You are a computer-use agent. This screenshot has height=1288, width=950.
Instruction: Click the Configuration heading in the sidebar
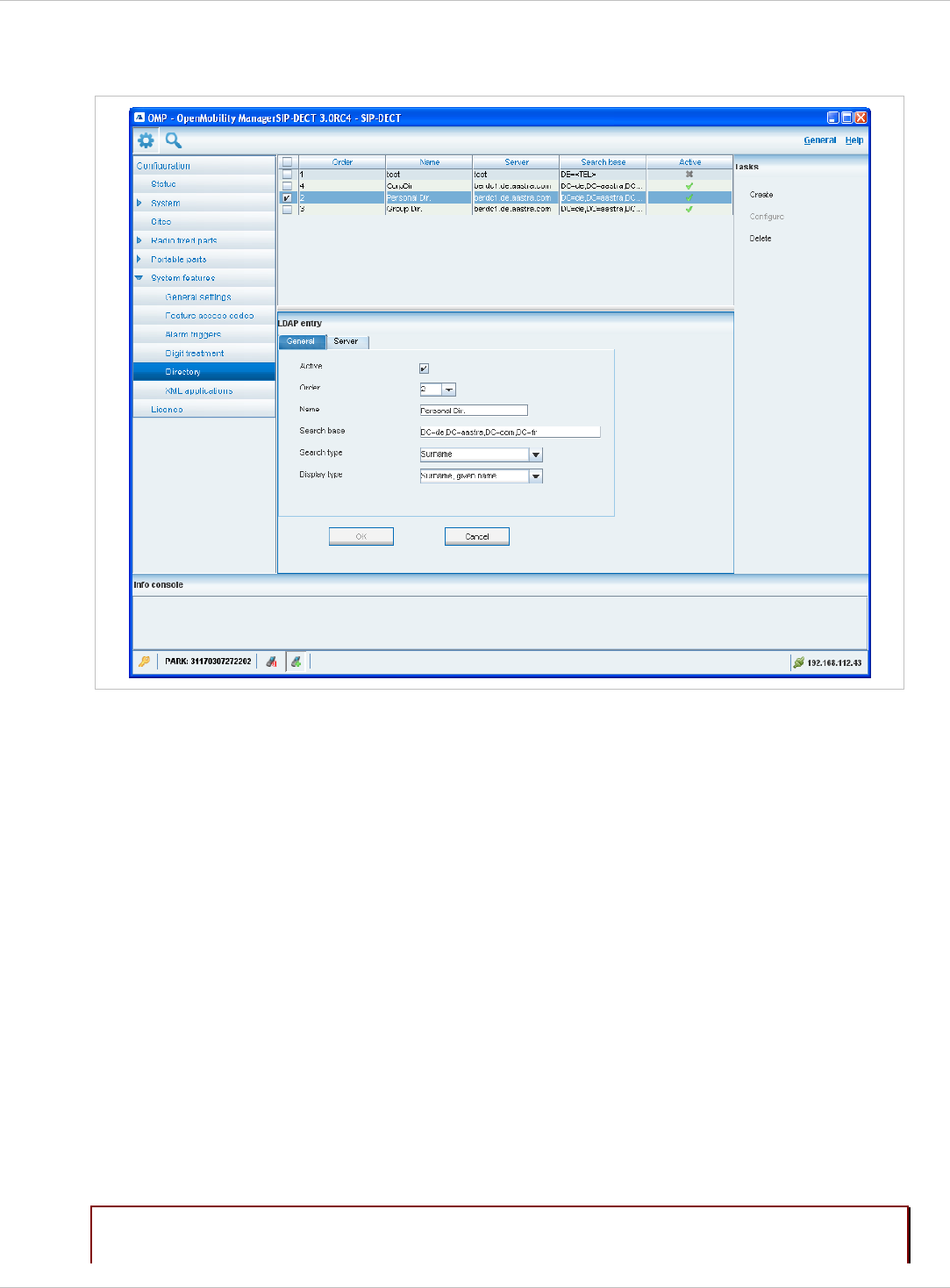[x=163, y=166]
